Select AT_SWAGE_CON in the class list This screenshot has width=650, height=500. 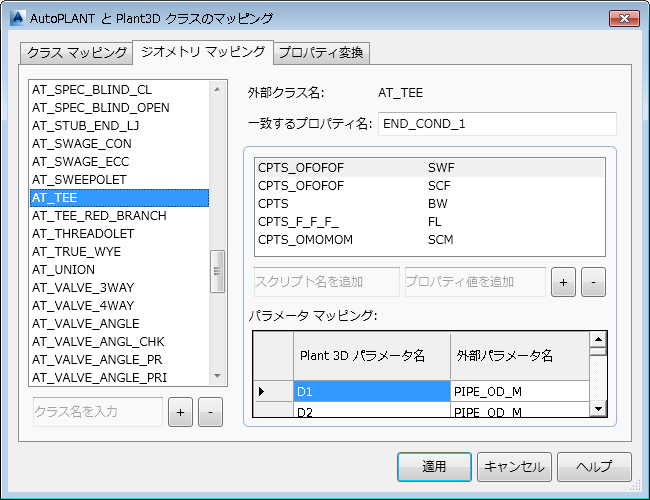[119, 144]
